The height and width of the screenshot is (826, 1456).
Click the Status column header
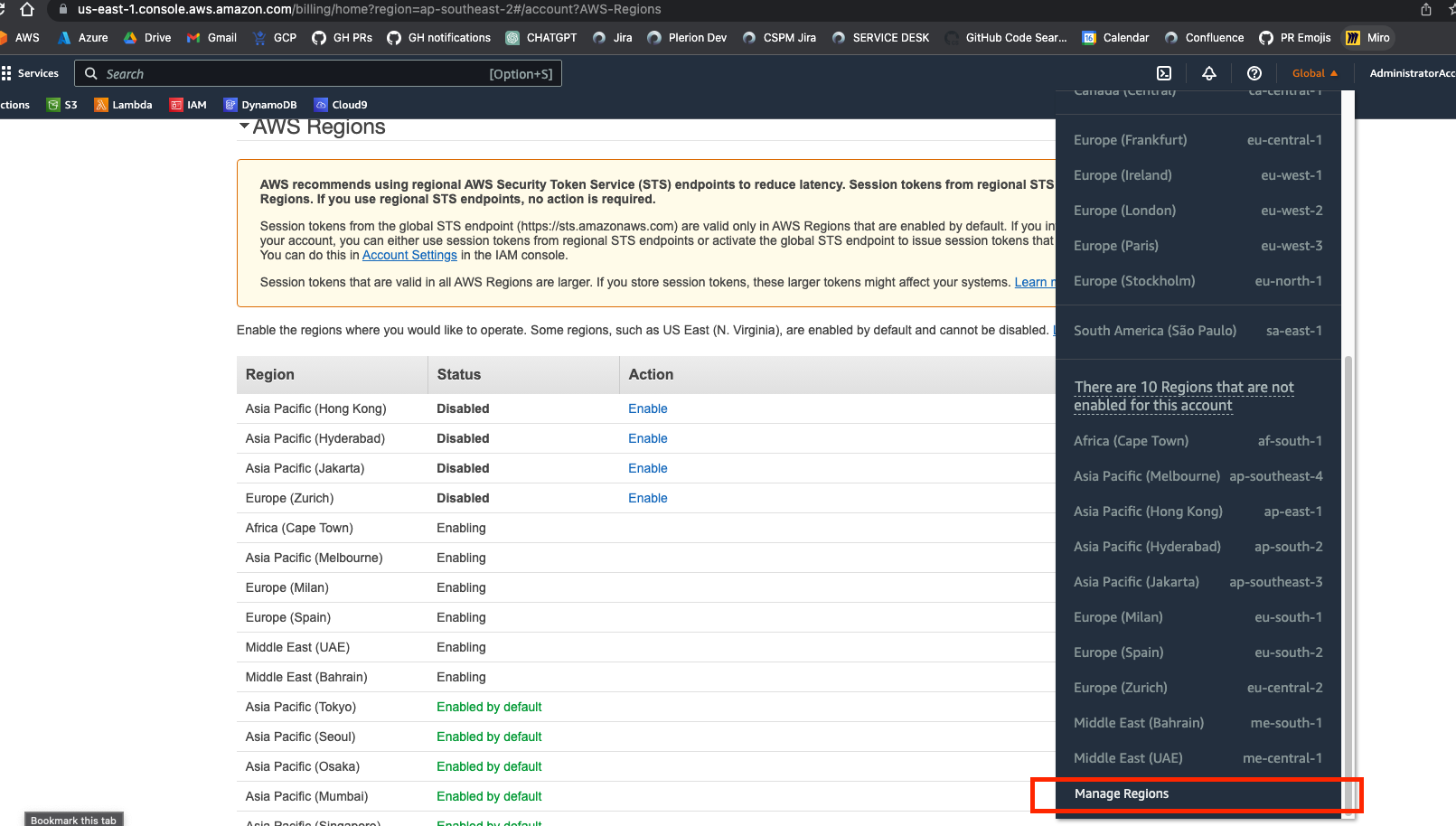tap(522, 374)
